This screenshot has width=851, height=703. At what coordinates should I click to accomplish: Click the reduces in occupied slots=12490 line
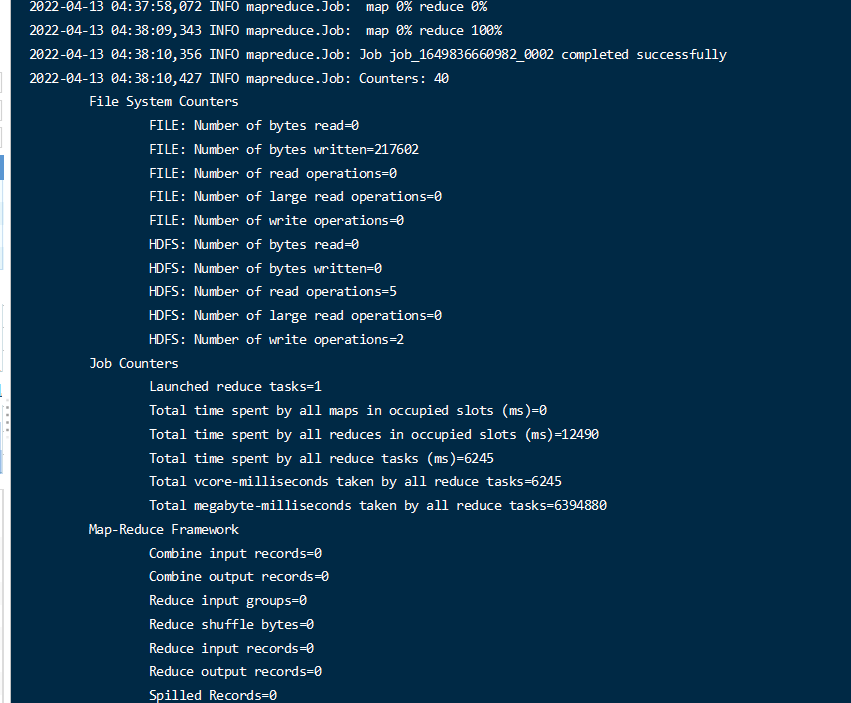[x=374, y=434]
